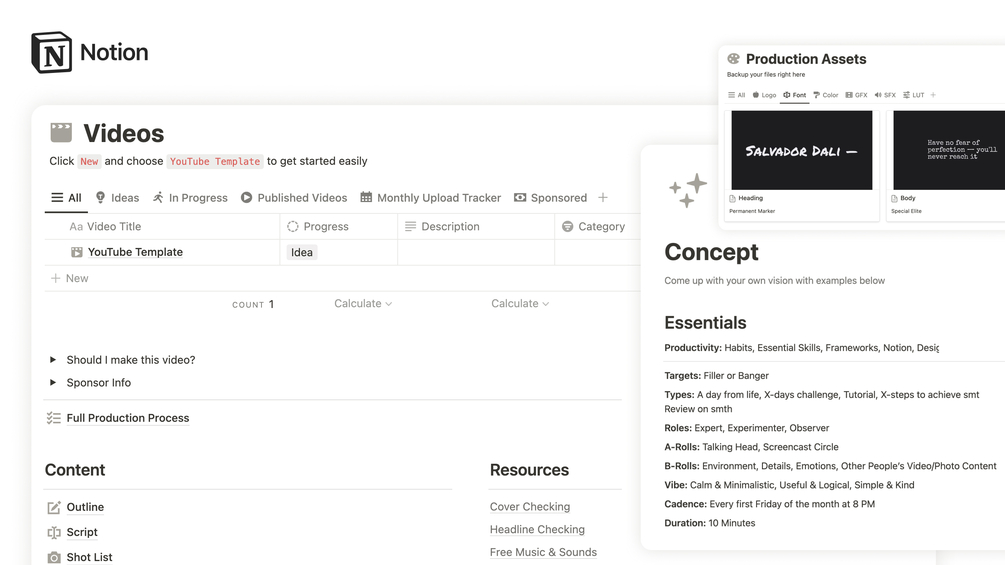The image size is (1005, 565).
Task: Select the SFX tab in Production Assets
Action: (x=885, y=95)
